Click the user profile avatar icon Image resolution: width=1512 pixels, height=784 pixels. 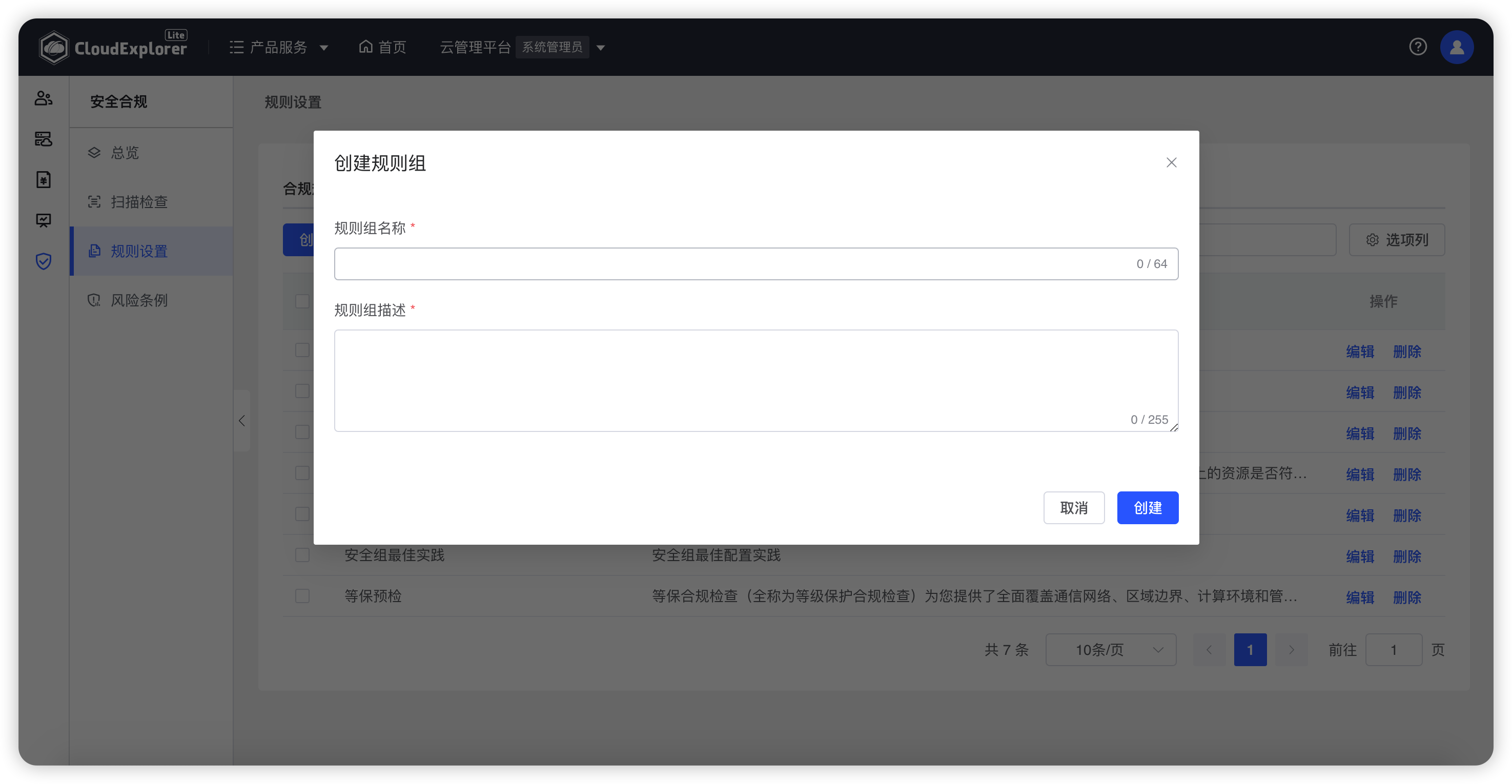click(1459, 47)
